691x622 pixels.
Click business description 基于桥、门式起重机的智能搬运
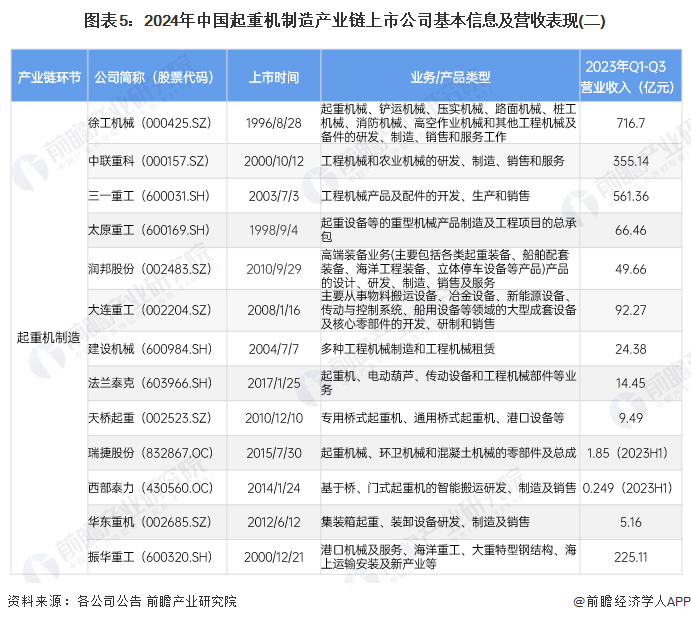click(449, 488)
